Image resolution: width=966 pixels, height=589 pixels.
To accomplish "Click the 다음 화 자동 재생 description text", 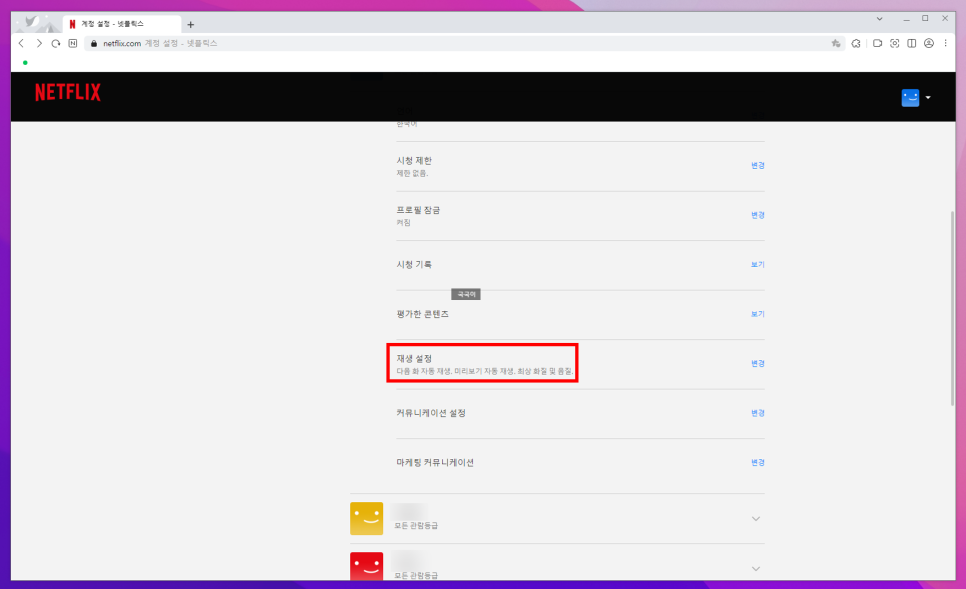I will [485, 372].
